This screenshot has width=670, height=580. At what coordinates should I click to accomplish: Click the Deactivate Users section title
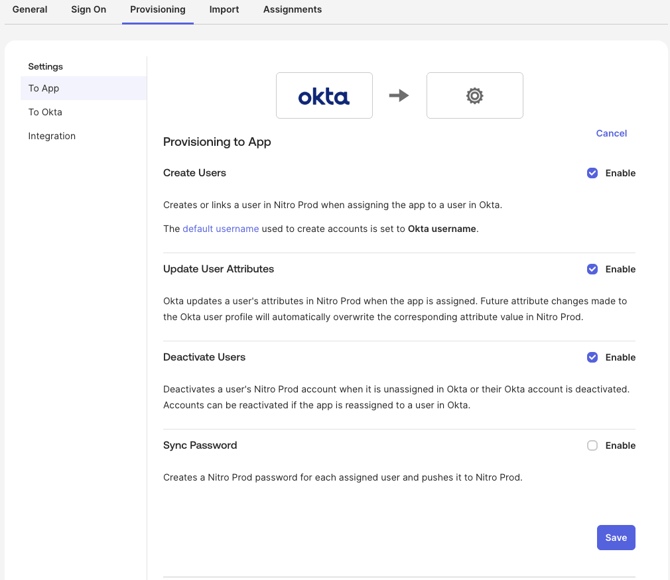click(204, 357)
